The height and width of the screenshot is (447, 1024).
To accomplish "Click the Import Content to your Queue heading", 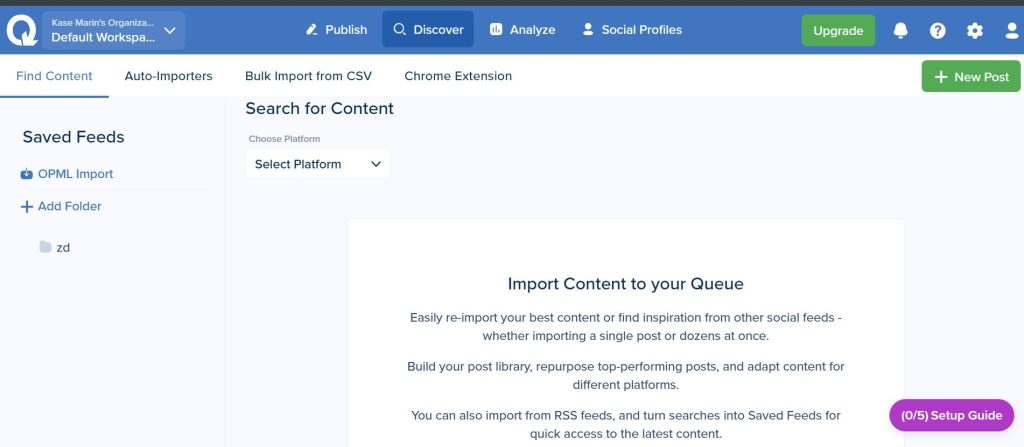I will 626,284.
